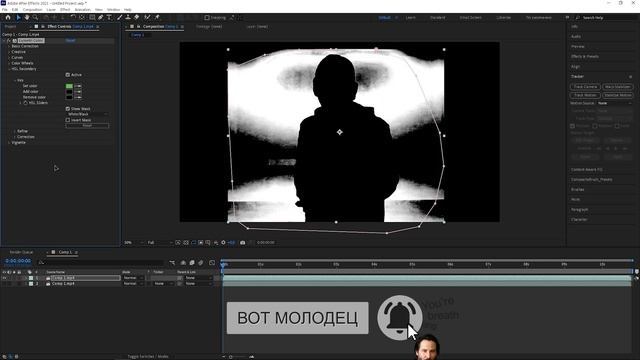
Task: Click the Track Camera button
Action: (x=585, y=87)
